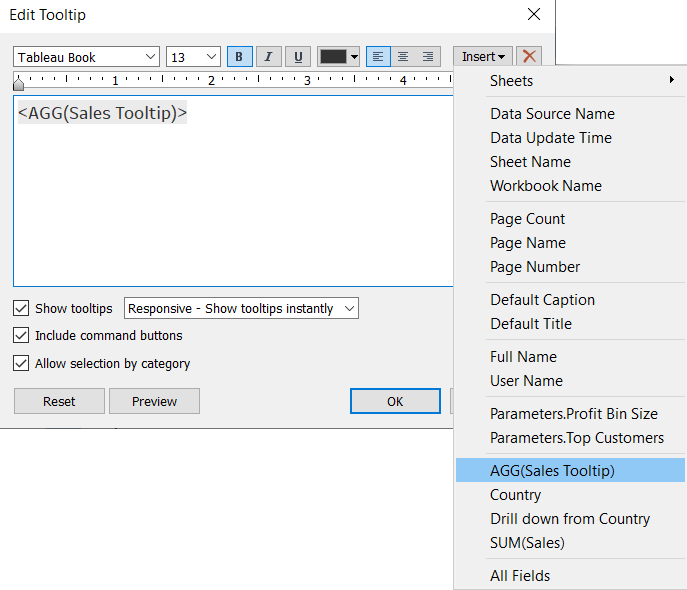Insert User Name field
The image size is (687, 590).
570,381
